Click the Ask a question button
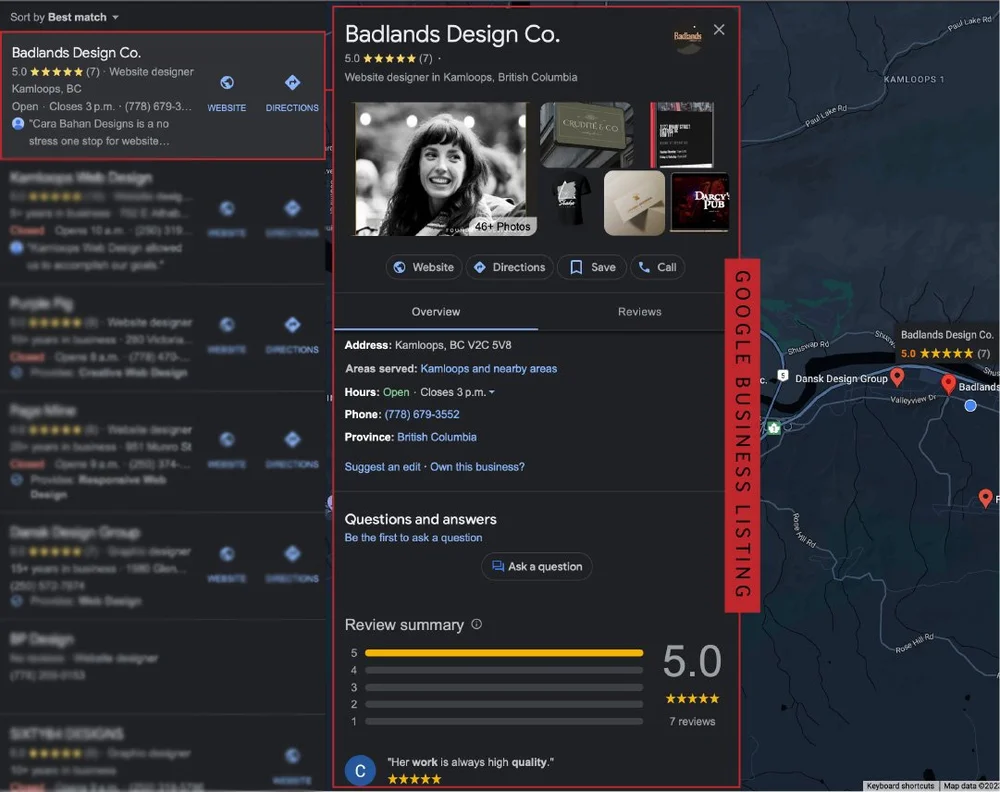 536,566
